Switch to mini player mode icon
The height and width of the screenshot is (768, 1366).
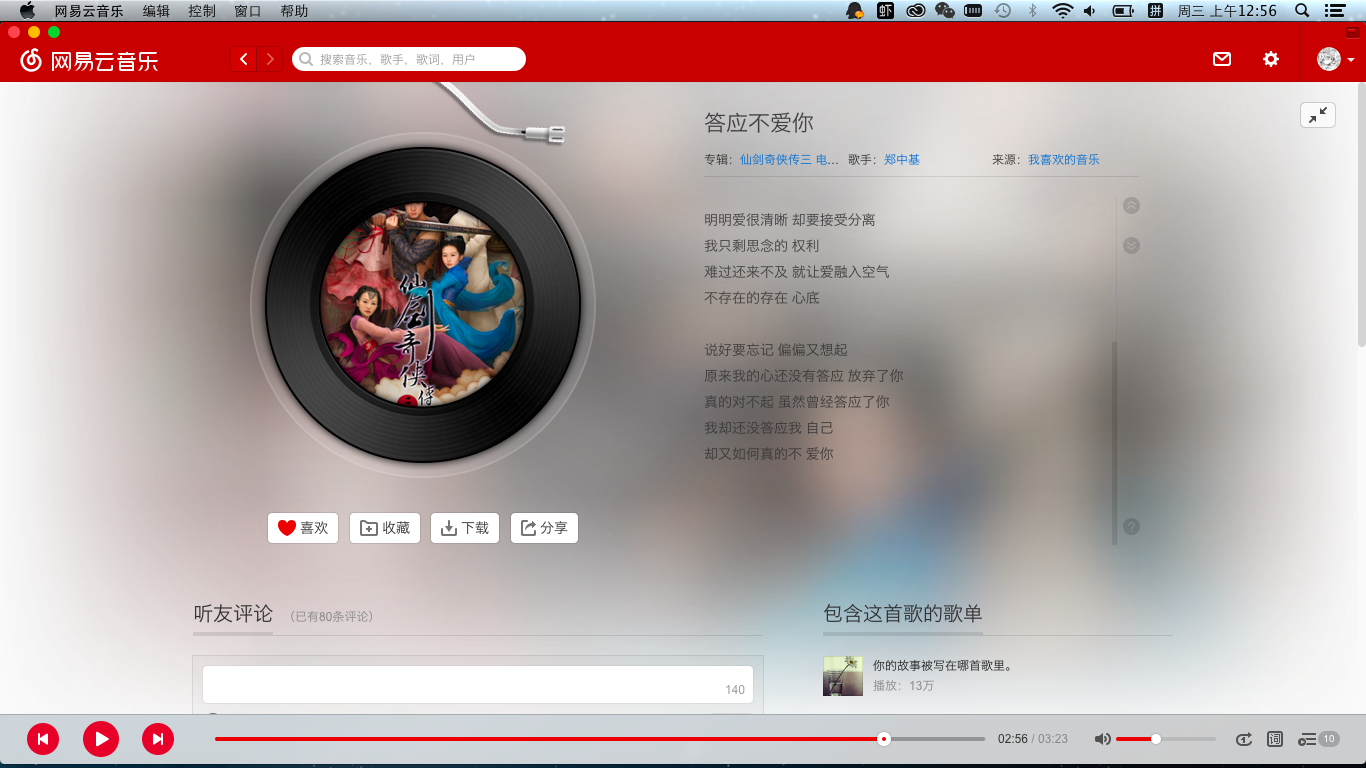1353,32
